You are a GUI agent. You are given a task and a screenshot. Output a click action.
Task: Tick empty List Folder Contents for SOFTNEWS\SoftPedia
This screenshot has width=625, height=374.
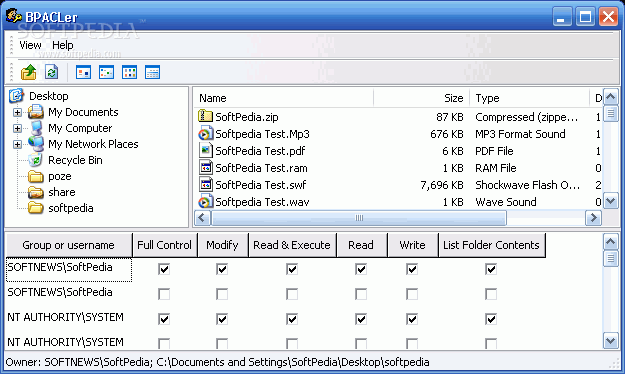491,294
